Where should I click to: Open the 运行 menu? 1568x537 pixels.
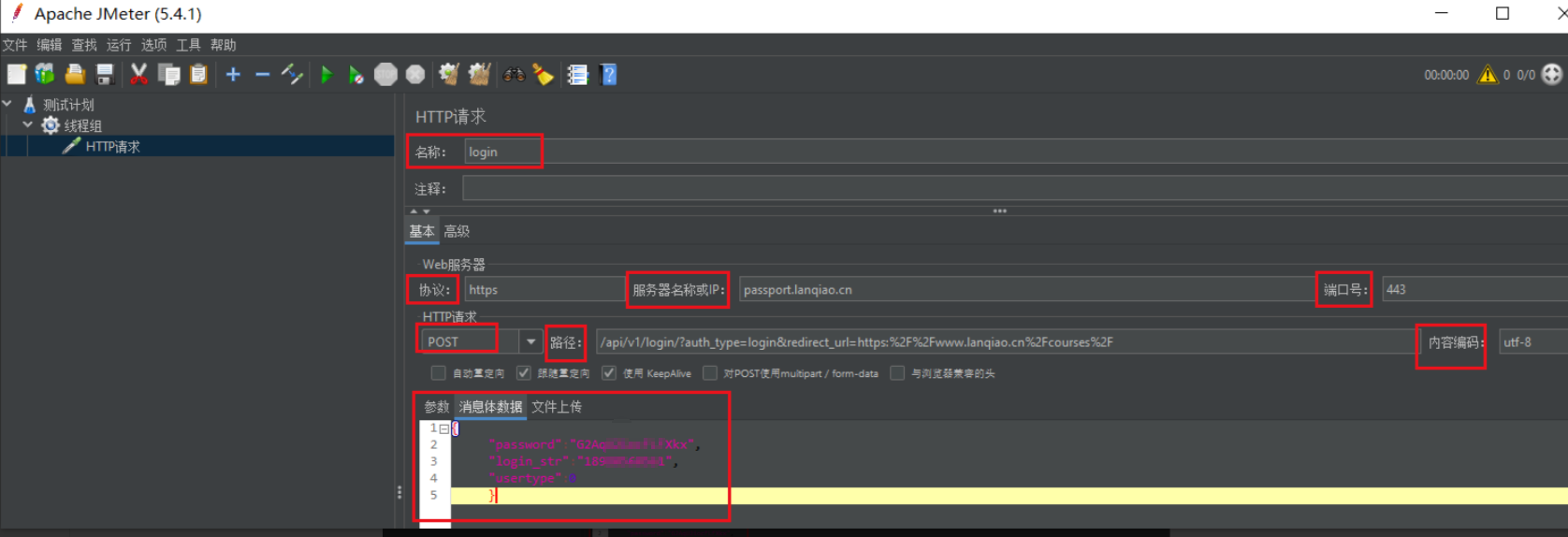[119, 45]
